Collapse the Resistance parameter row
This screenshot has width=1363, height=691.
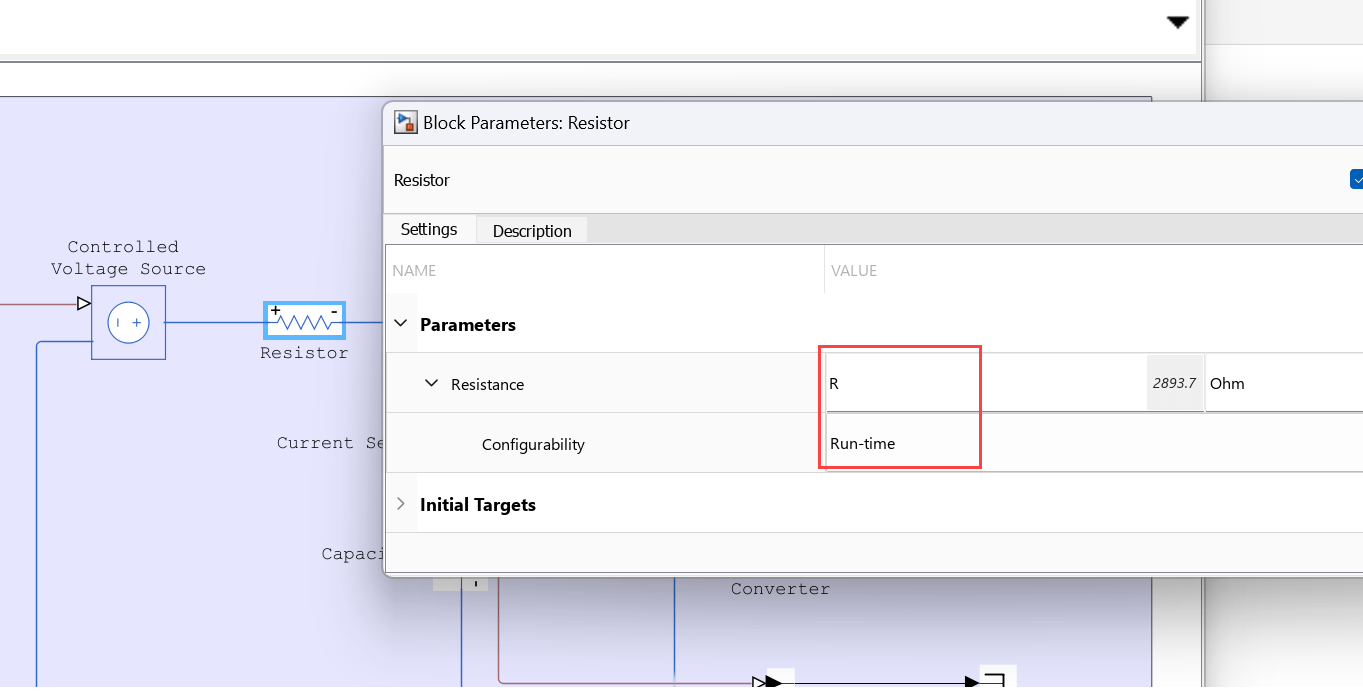pyautogui.click(x=432, y=383)
